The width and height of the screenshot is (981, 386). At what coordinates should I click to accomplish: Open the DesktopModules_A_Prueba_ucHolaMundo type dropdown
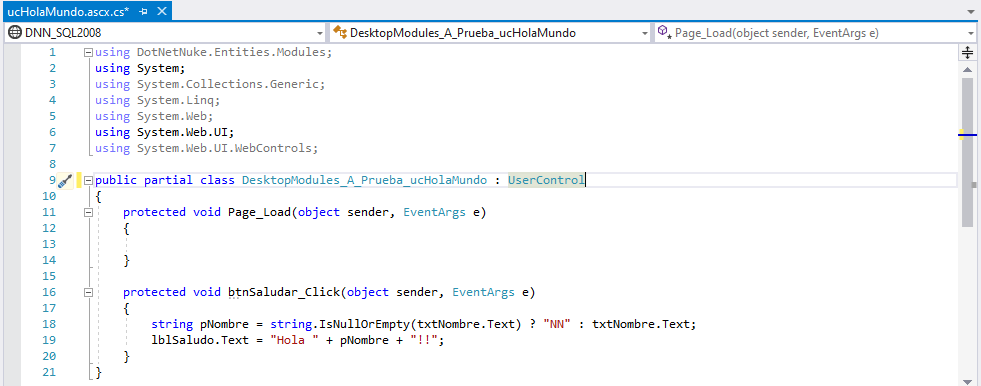point(645,33)
